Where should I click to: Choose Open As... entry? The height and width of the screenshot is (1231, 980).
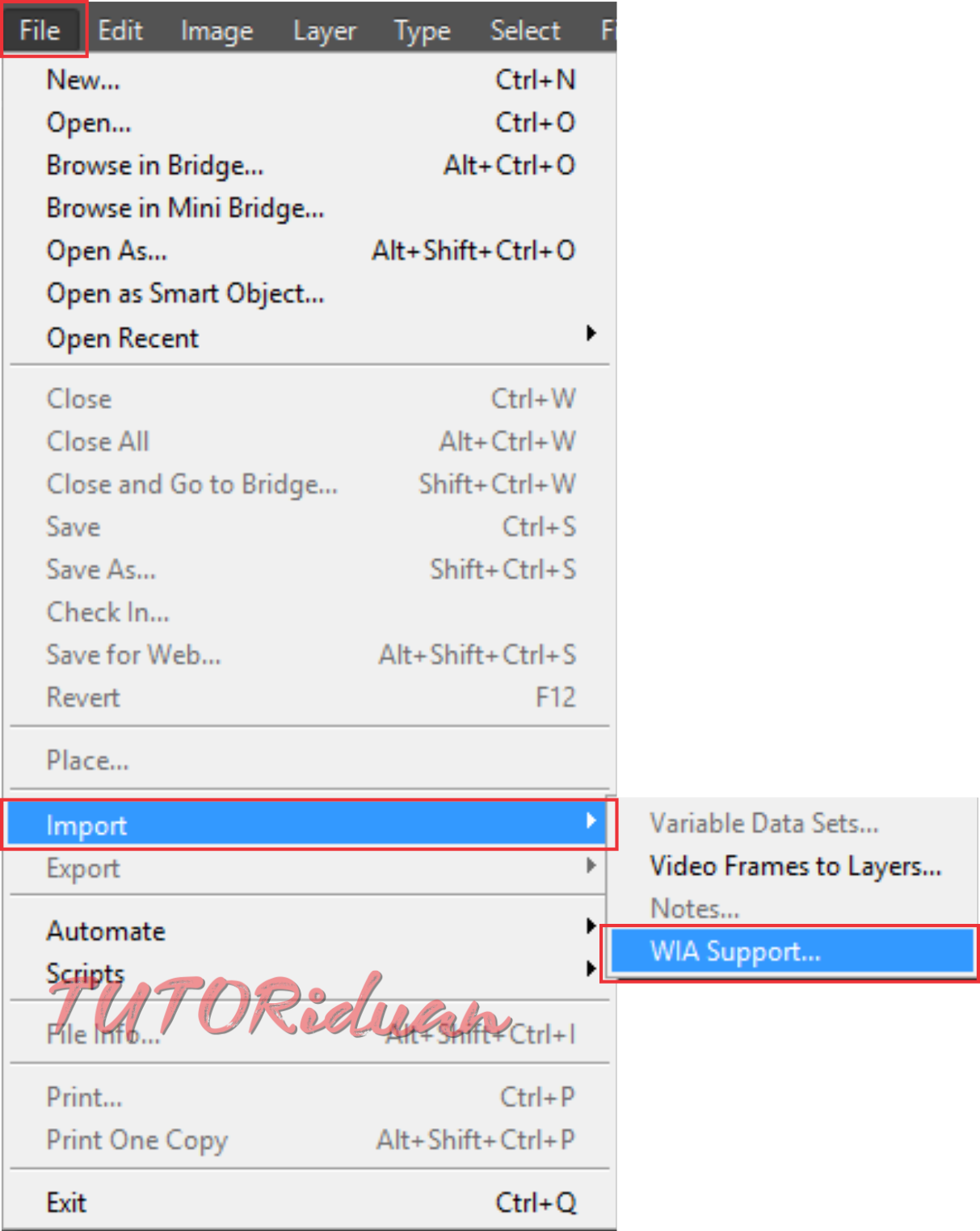point(309,251)
